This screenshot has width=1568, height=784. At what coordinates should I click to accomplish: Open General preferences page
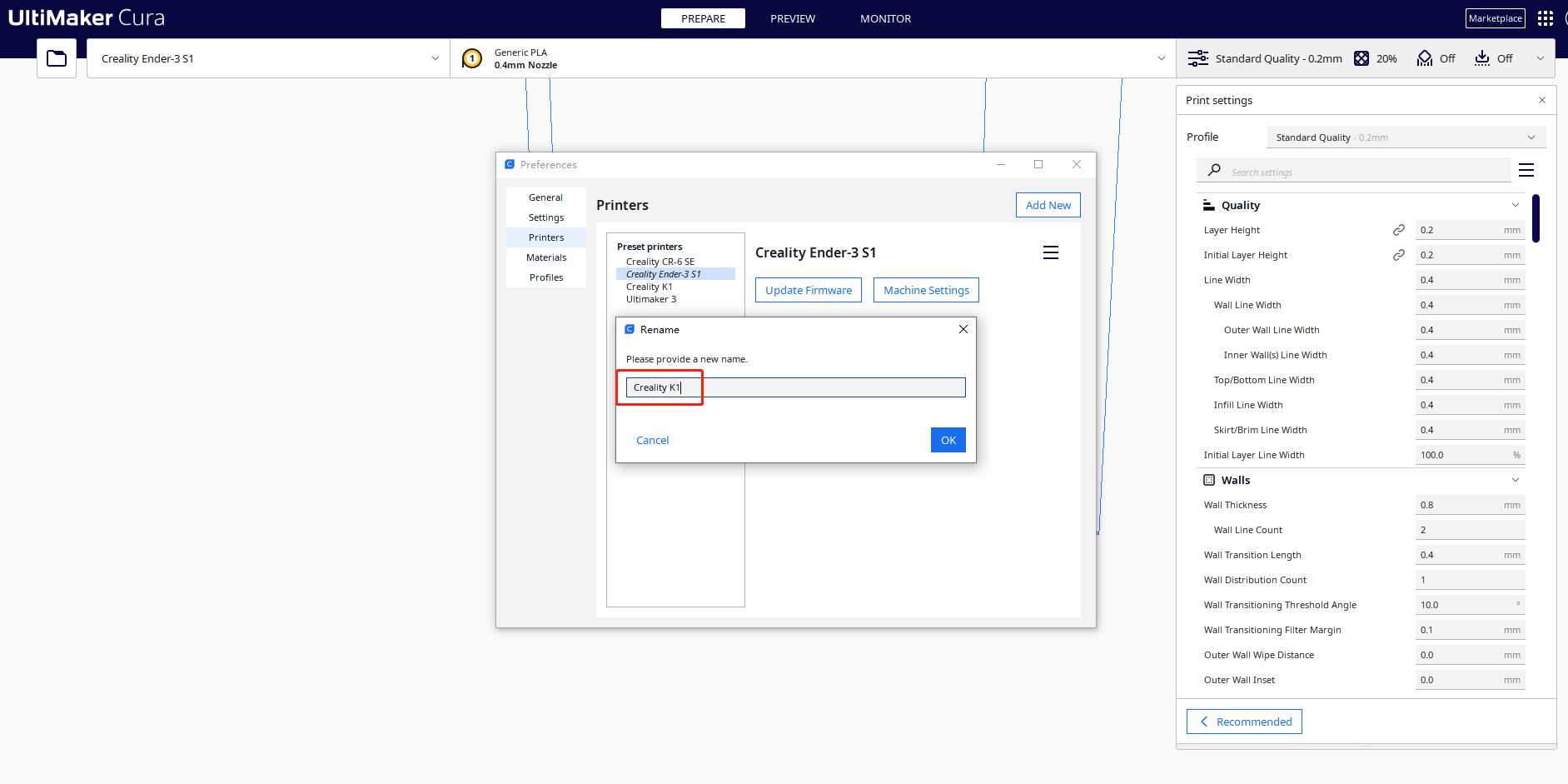pos(546,197)
